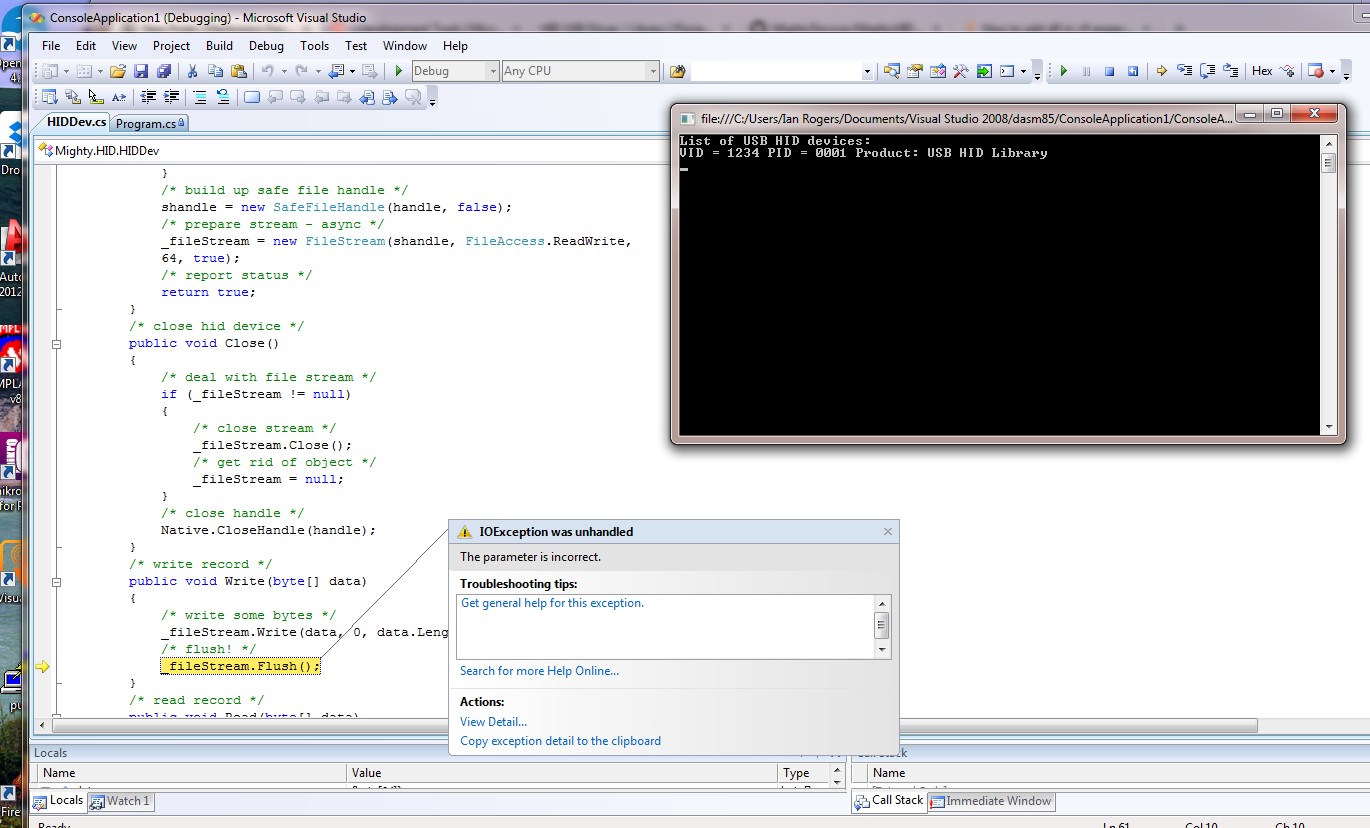Expand the New Project dropdown arrow

point(66,71)
